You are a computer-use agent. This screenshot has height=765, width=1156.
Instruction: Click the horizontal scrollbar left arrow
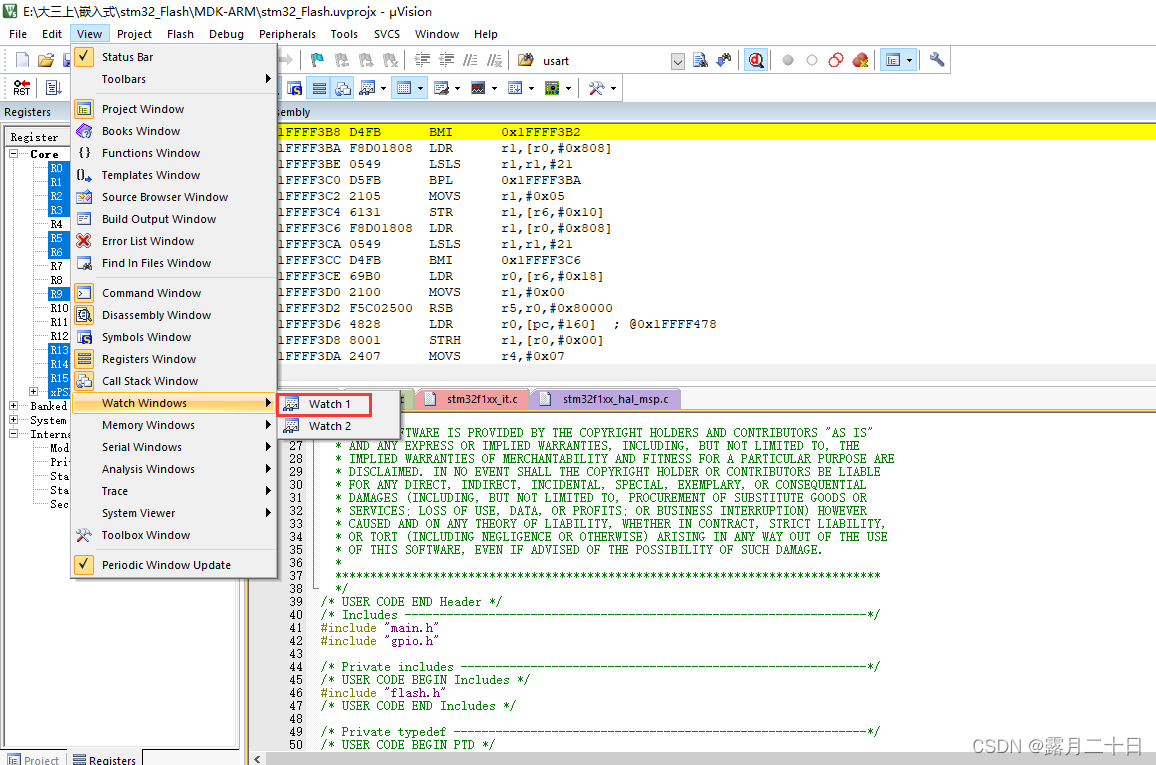coord(257,759)
